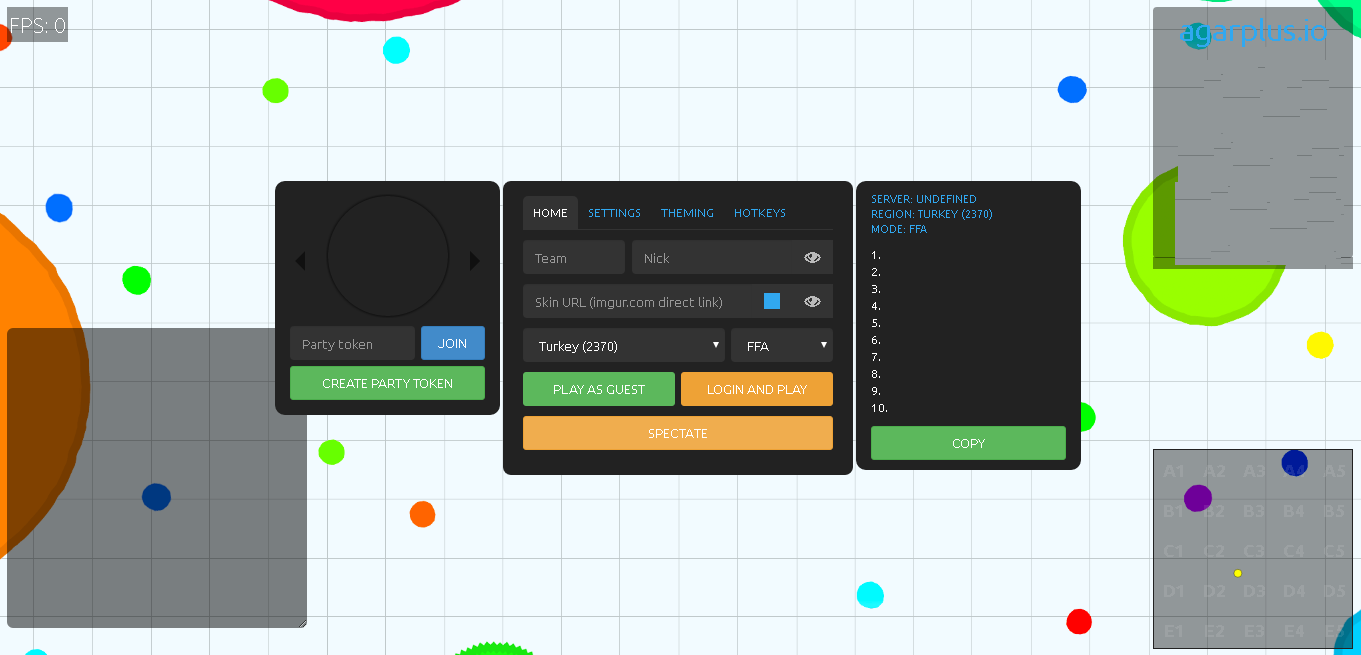The image size is (1361, 655).
Task: Toggle nick visibility eye icon
Action: pos(812,258)
